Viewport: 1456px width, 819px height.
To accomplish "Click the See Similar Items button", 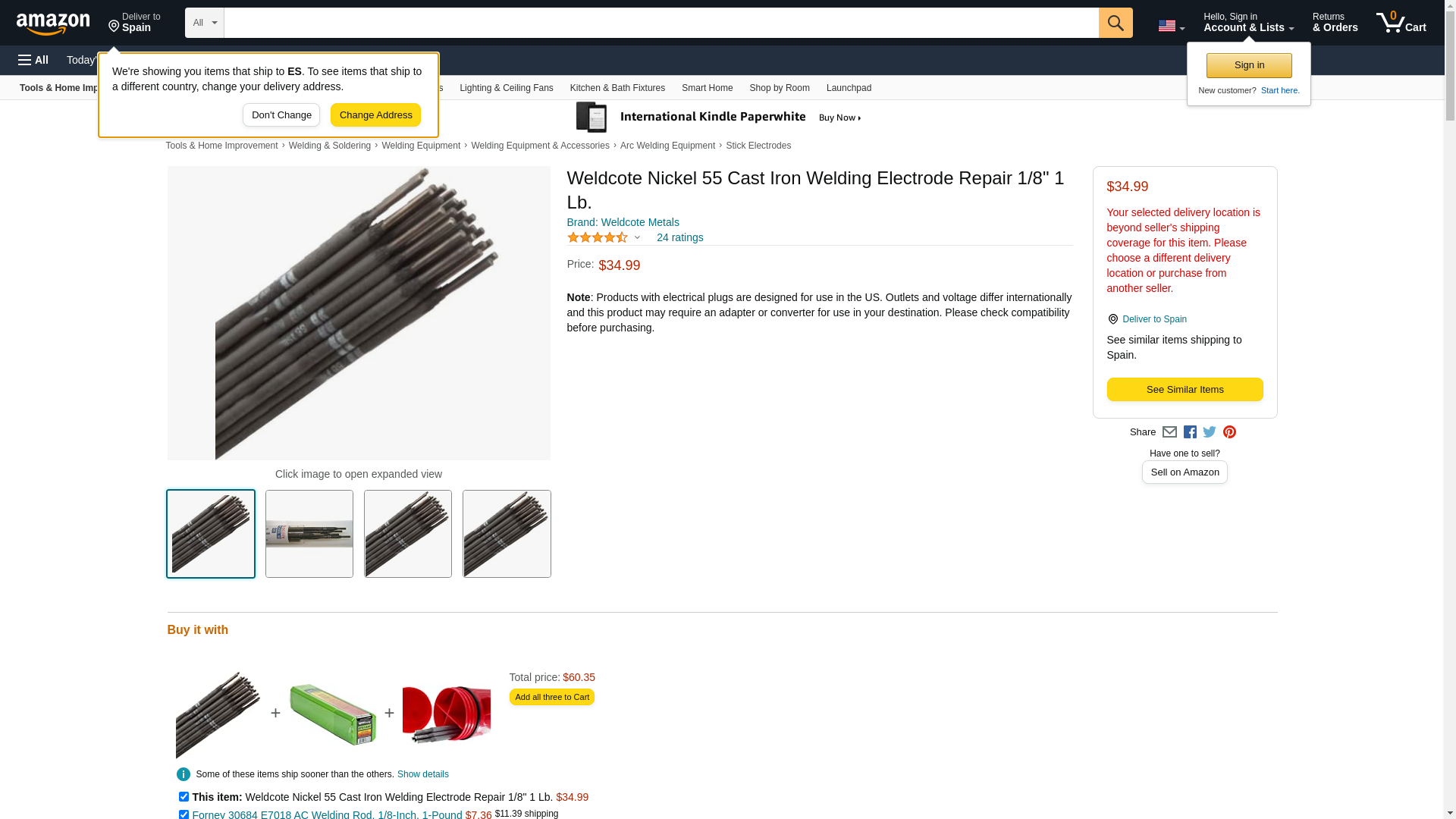I will tap(1185, 390).
